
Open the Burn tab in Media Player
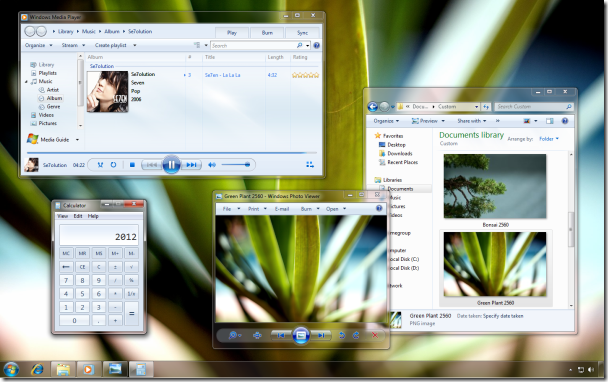point(267,33)
